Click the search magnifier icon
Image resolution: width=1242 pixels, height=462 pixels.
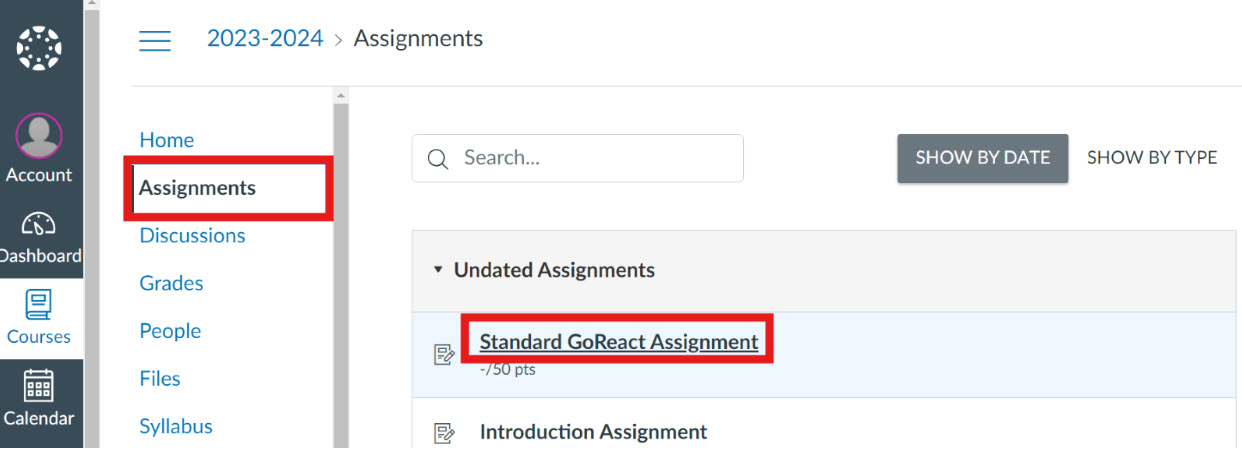[437, 159]
